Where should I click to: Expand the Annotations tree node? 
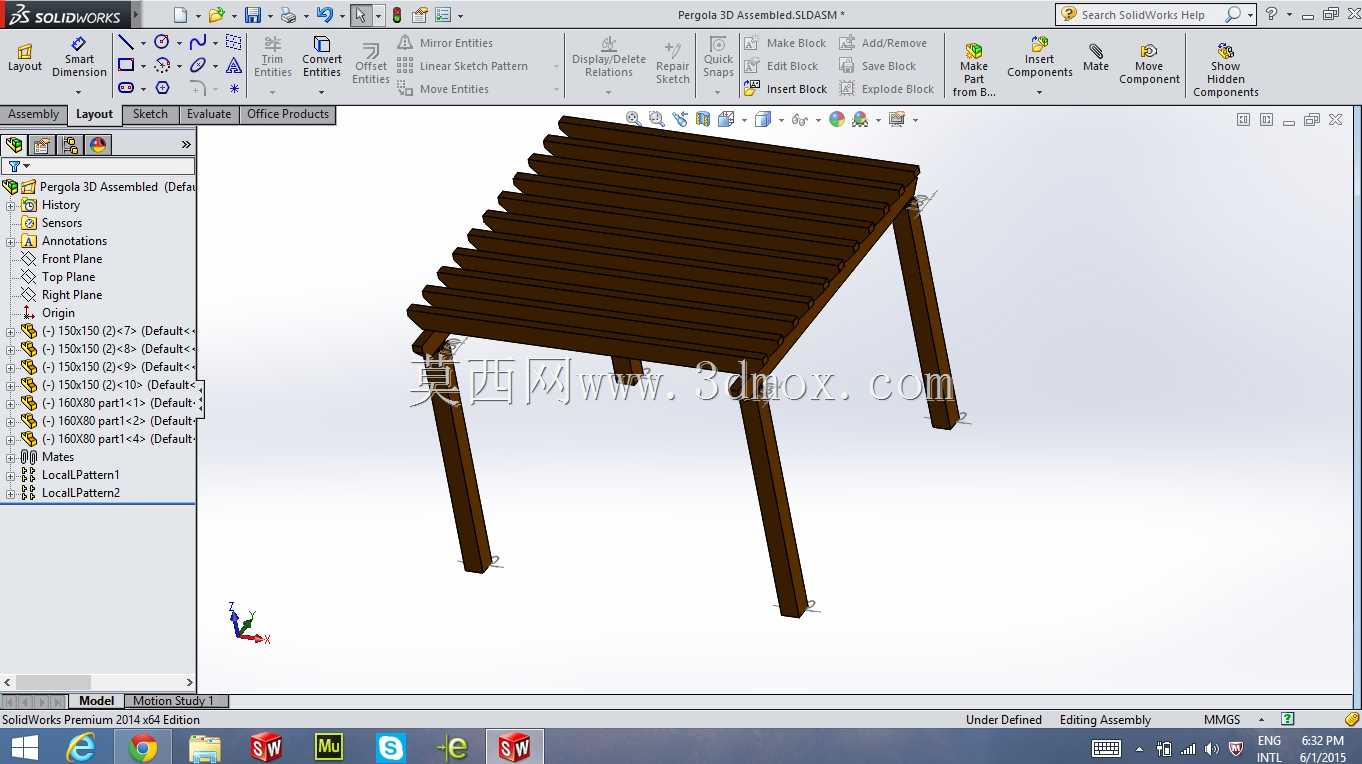pos(11,241)
